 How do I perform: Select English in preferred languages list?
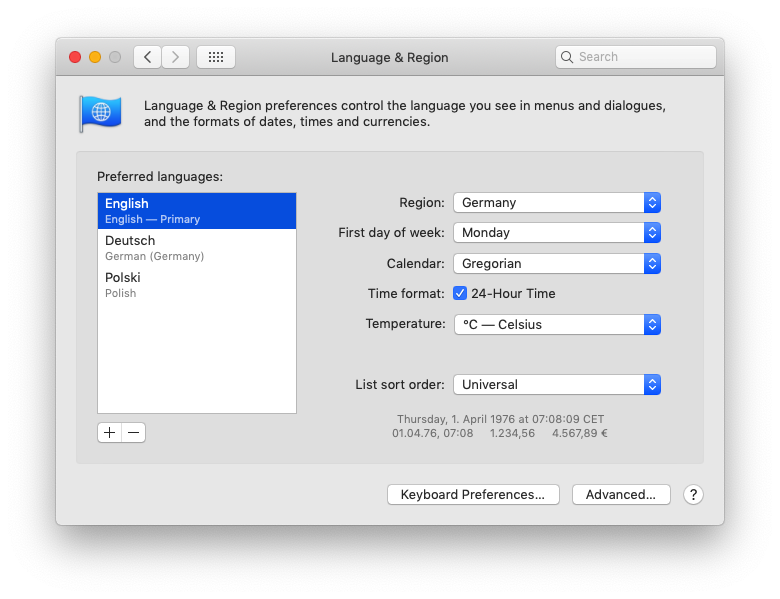pos(196,211)
